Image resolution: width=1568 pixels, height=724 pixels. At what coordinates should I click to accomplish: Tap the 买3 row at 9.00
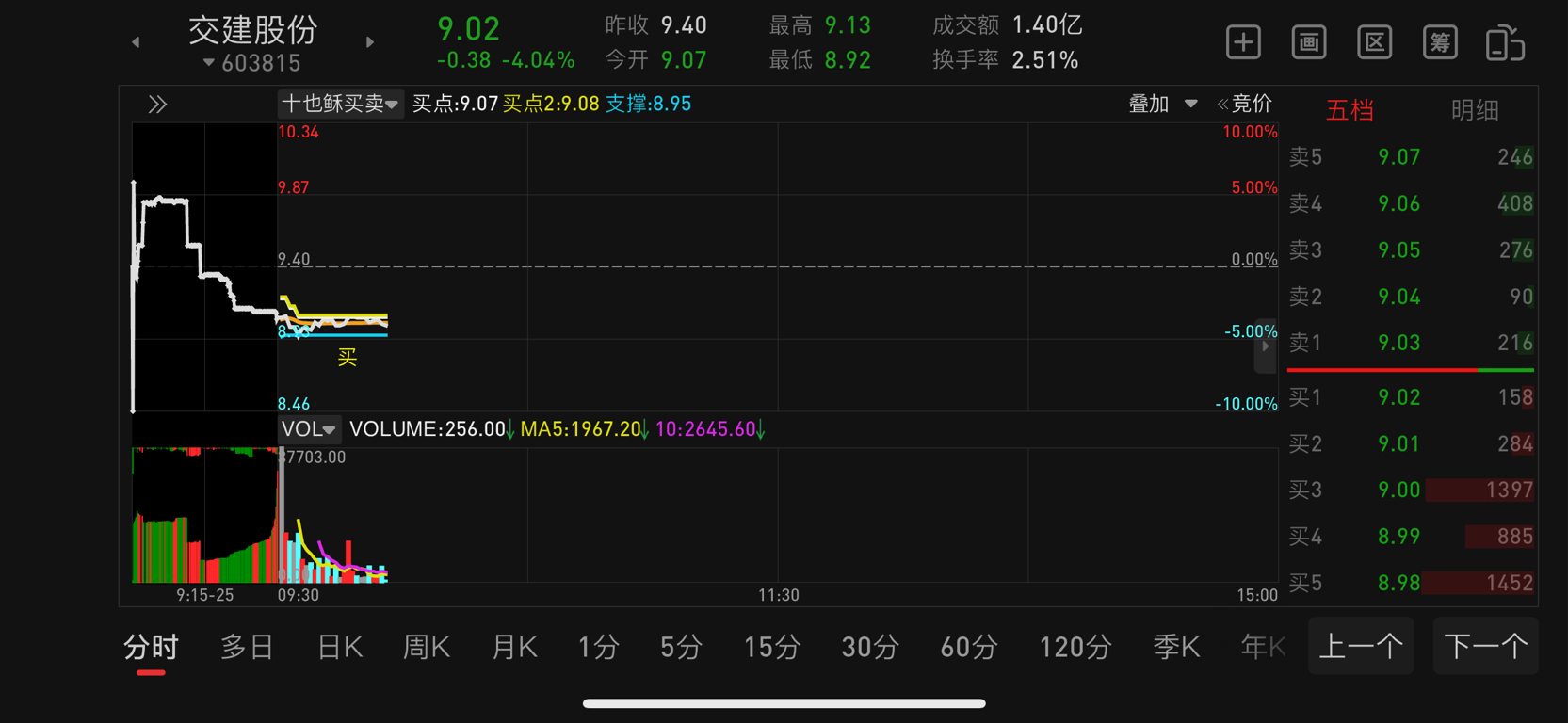pyautogui.click(x=1411, y=490)
